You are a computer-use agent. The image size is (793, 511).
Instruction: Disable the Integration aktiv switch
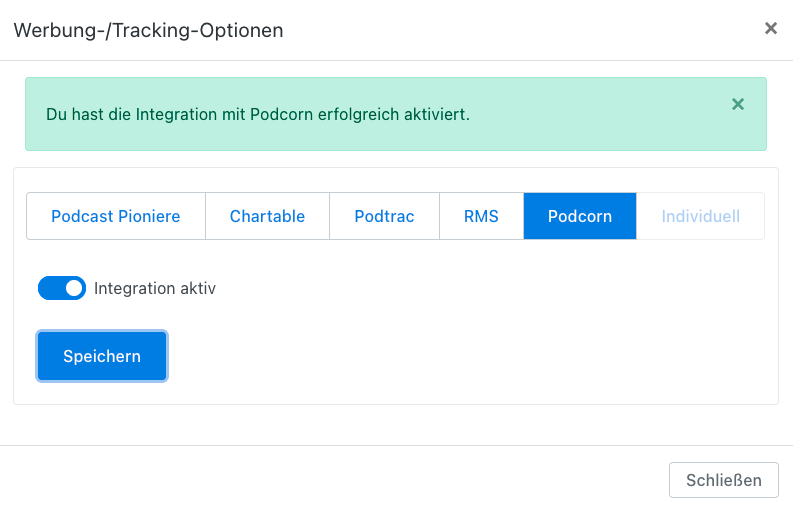pos(62,288)
